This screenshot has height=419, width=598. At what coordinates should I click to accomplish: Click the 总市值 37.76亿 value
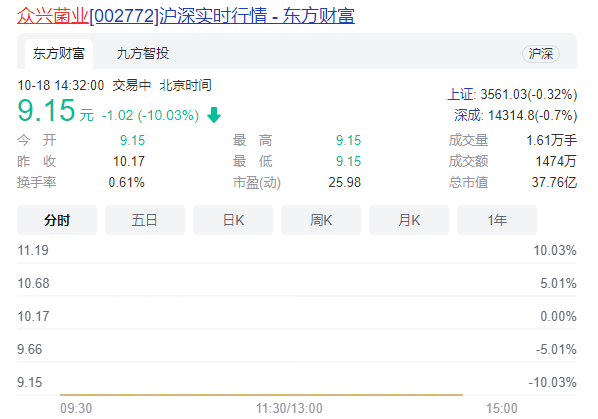pos(554,182)
